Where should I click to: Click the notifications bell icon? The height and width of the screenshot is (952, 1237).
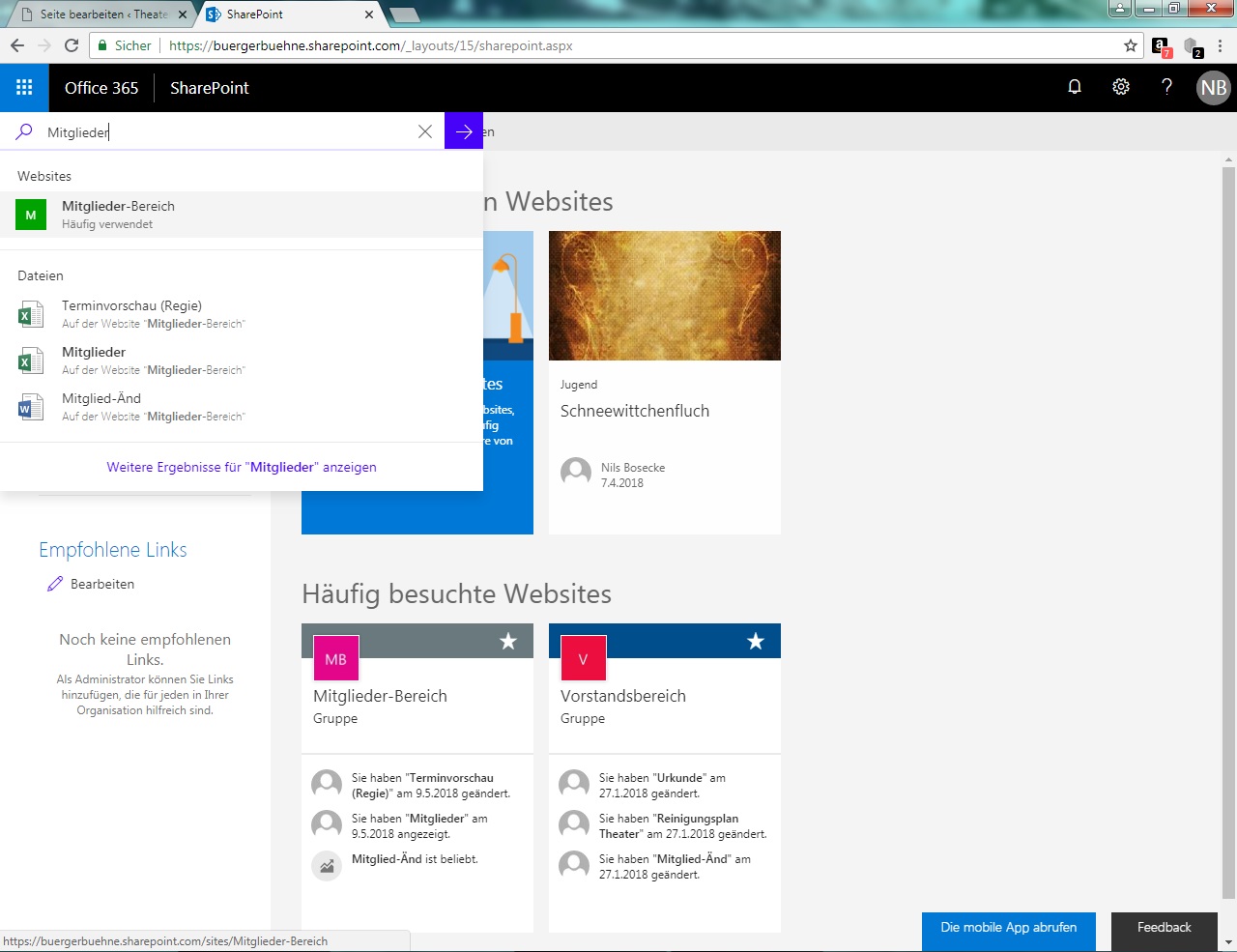(x=1074, y=87)
